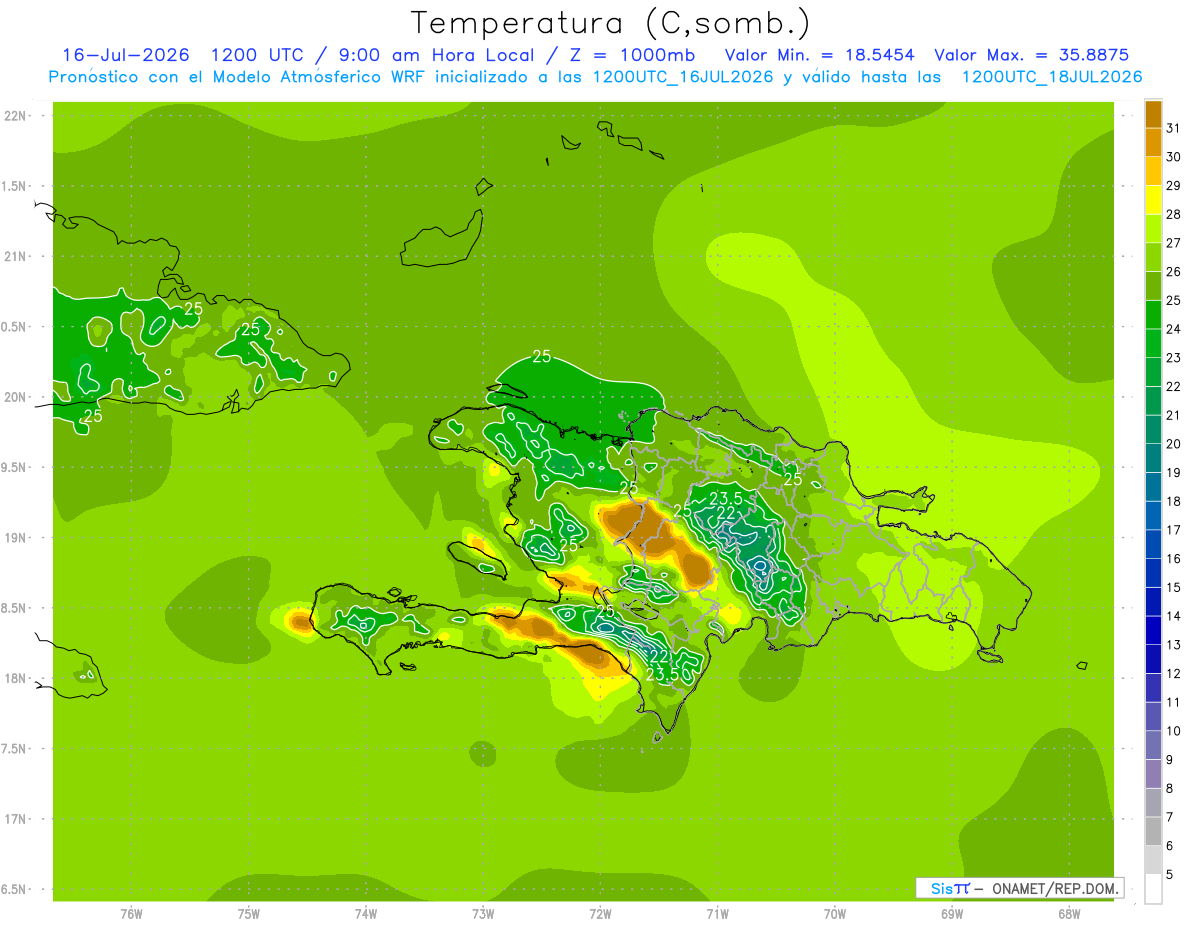Click the 'SisTT - ONAMET/REP.DOM.' credit box
Viewport: 1200px width, 927px height.
tap(1019, 888)
